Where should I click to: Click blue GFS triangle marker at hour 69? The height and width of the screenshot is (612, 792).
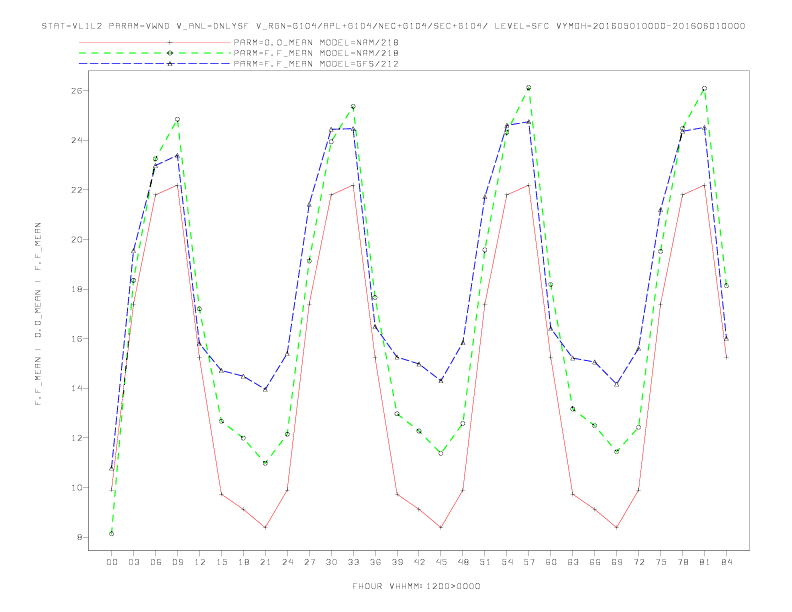click(x=617, y=384)
